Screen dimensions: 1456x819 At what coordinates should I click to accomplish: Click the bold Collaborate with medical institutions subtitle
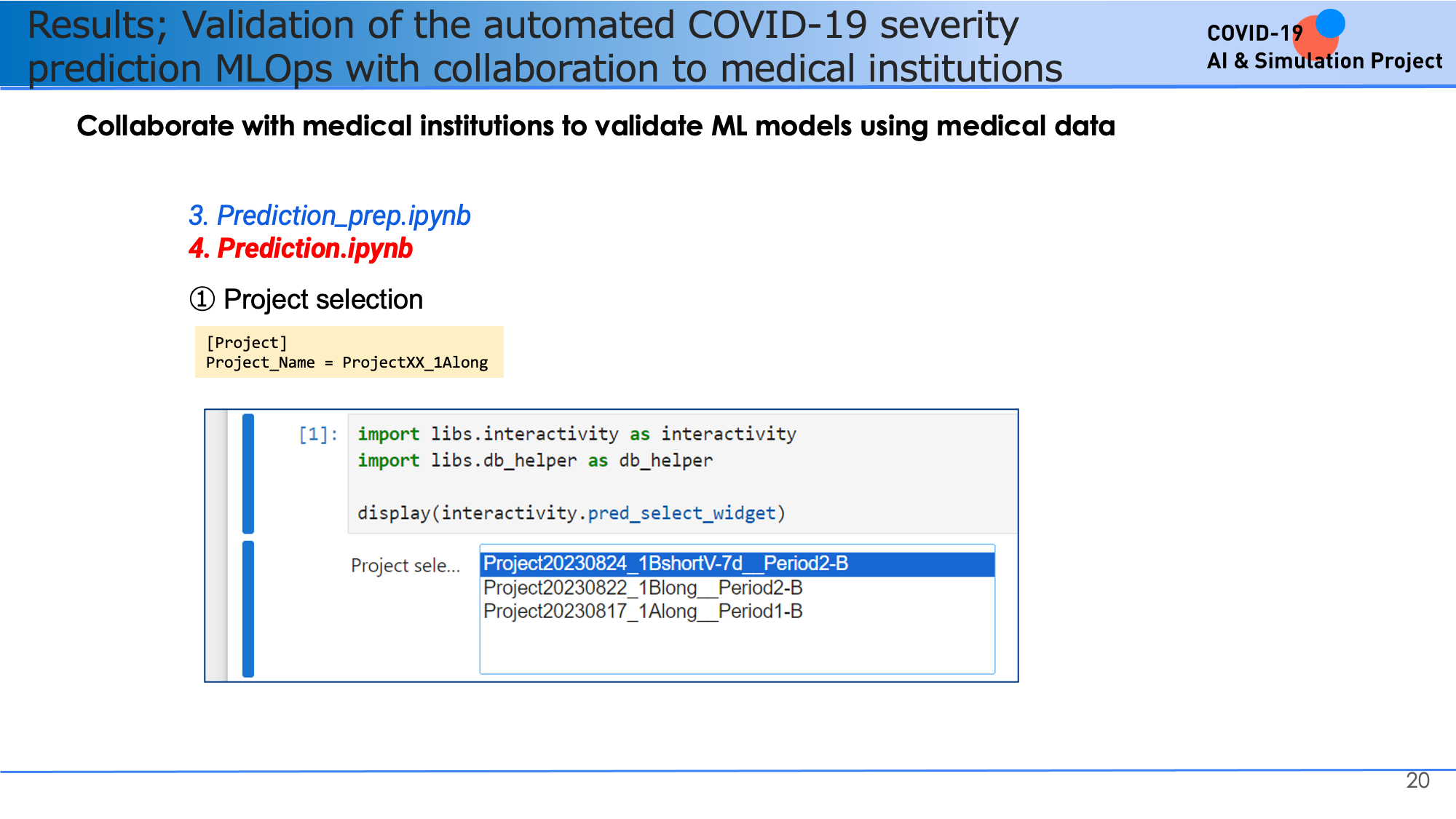click(596, 126)
